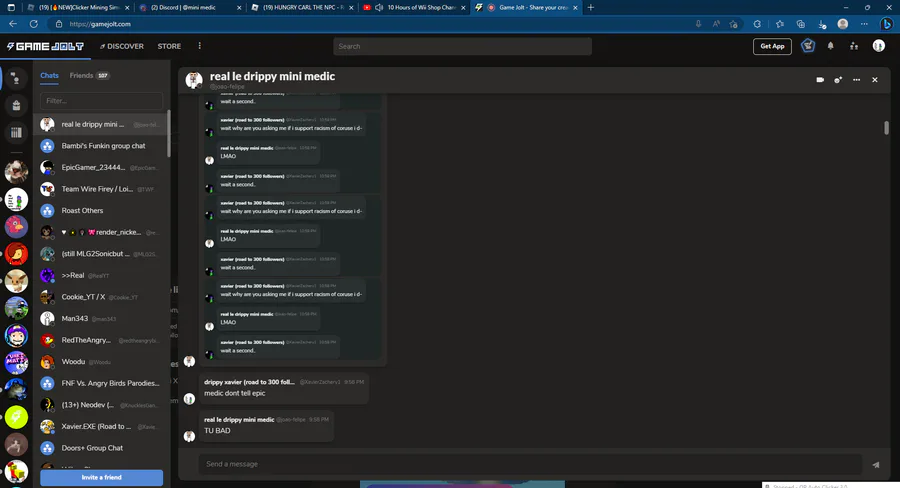
Task: Open the Discover page
Action: pyautogui.click(x=122, y=47)
